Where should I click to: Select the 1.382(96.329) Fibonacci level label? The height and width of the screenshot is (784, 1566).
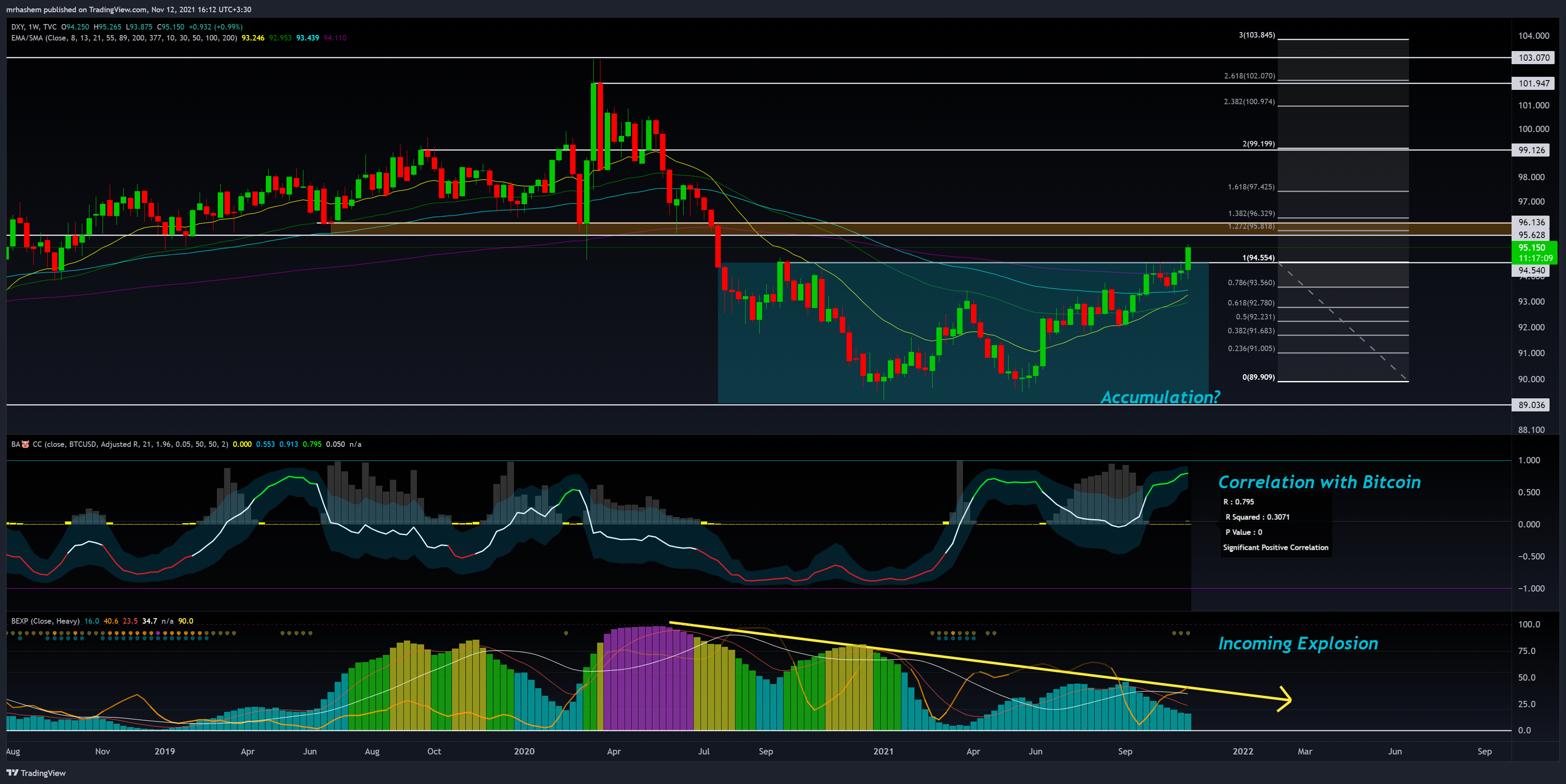coord(1251,214)
